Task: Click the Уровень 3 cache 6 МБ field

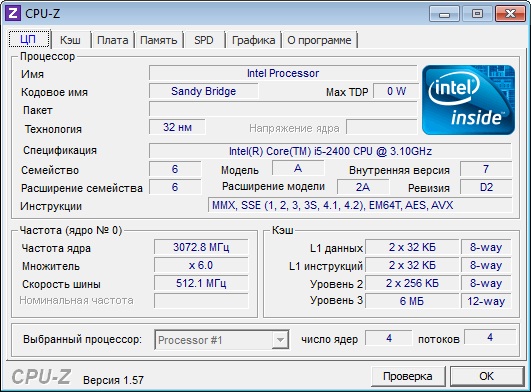Action: (x=412, y=301)
